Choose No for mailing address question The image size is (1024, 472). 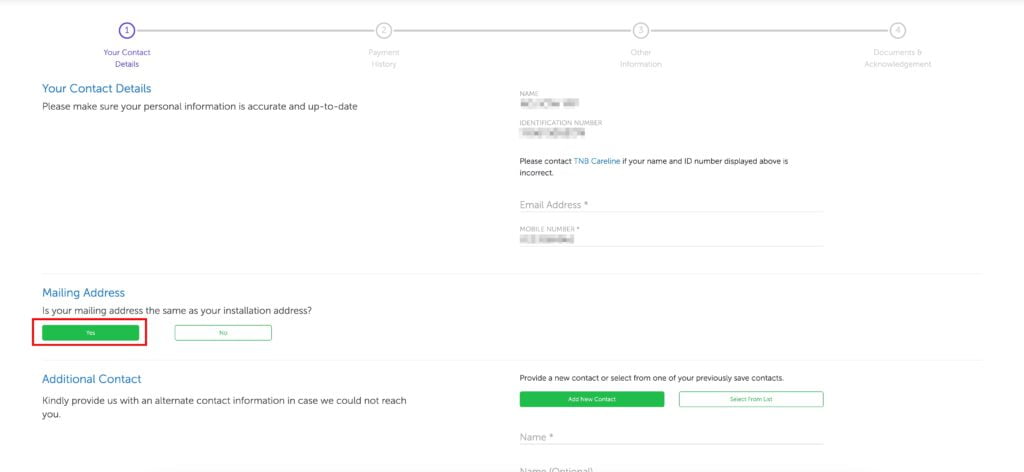pyautogui.click(x=223, y=333)
